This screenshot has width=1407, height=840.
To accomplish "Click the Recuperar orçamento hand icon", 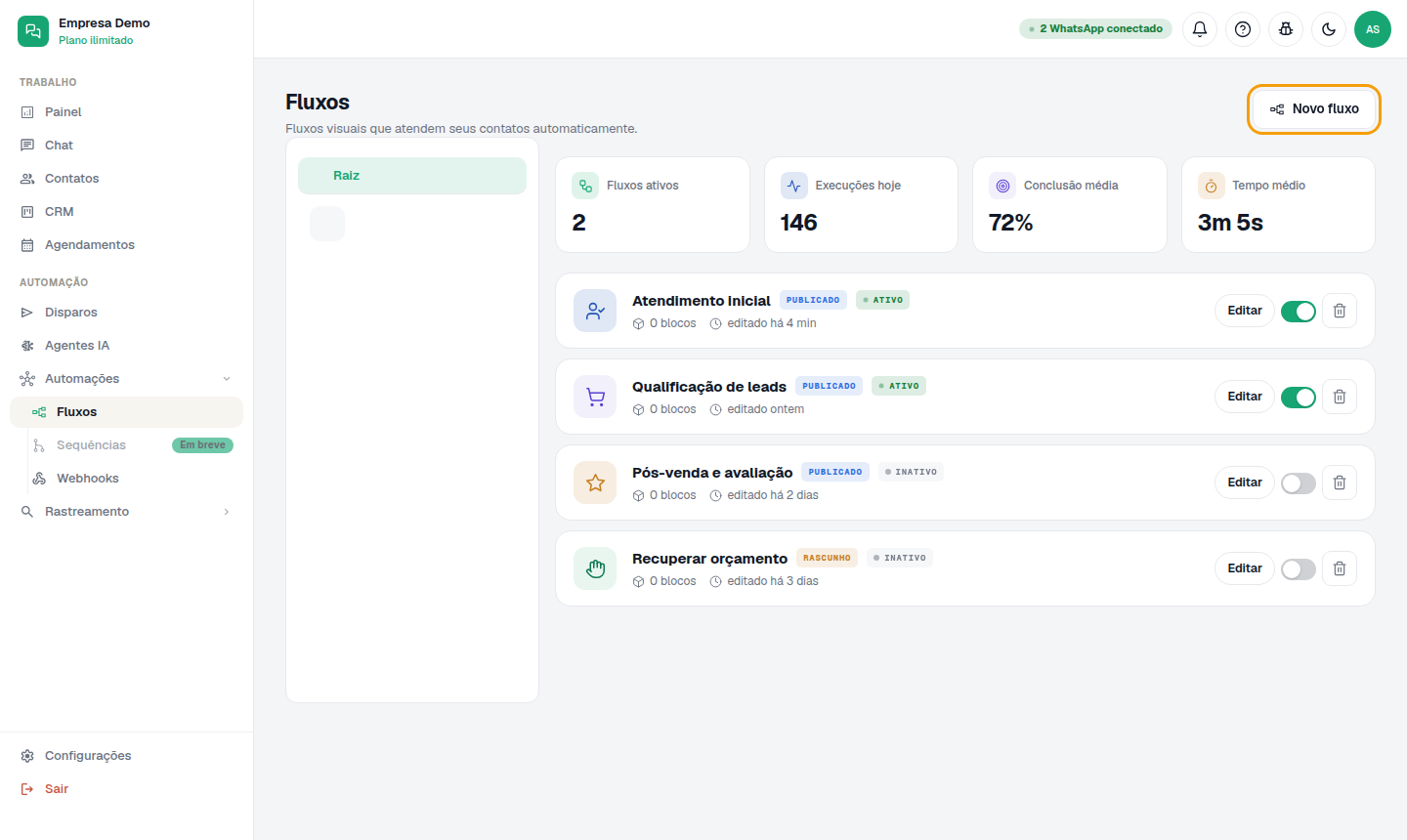I will point(595,568).
